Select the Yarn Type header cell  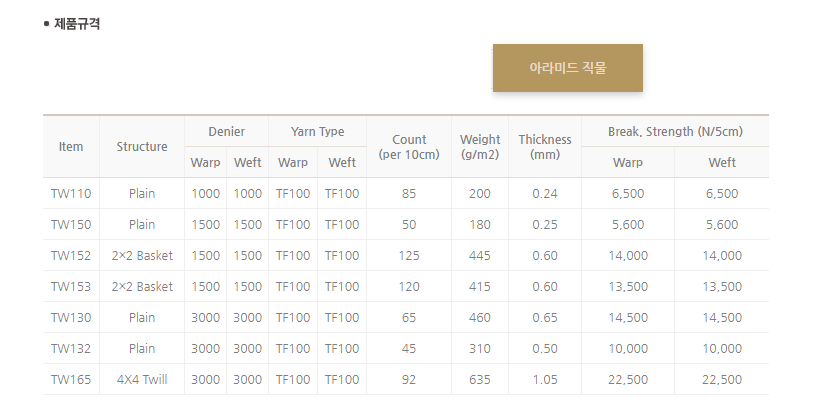click(317, 132)
